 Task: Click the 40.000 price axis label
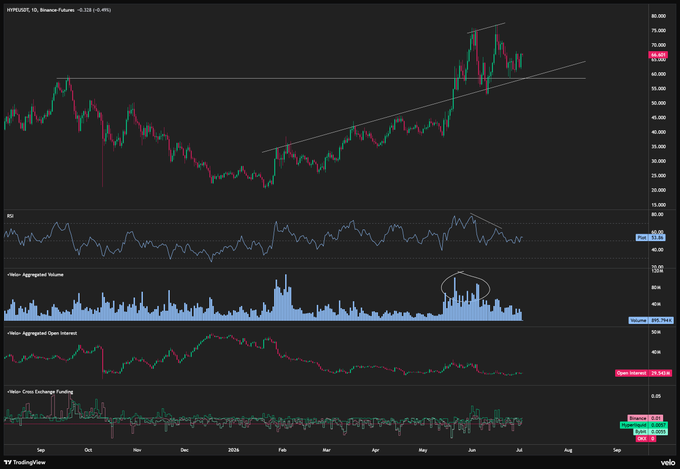coord(658,132)
